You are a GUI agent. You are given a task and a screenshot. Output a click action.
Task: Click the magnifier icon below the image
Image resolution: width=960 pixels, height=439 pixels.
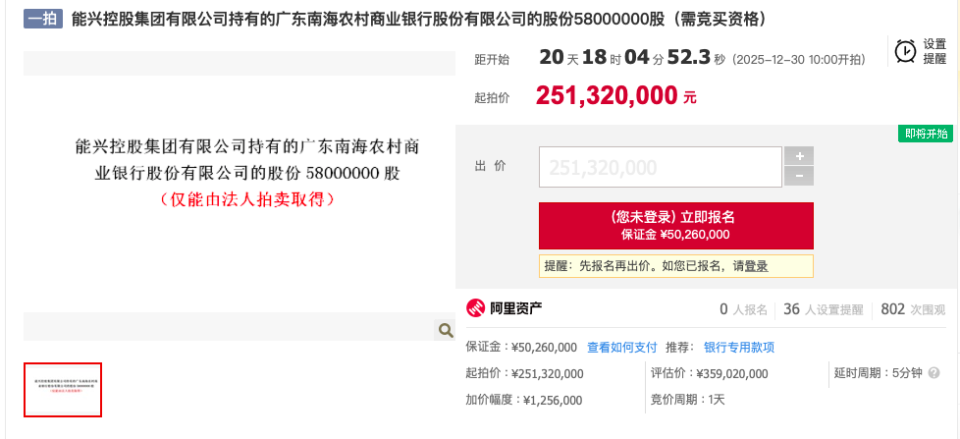click(445, 329)
